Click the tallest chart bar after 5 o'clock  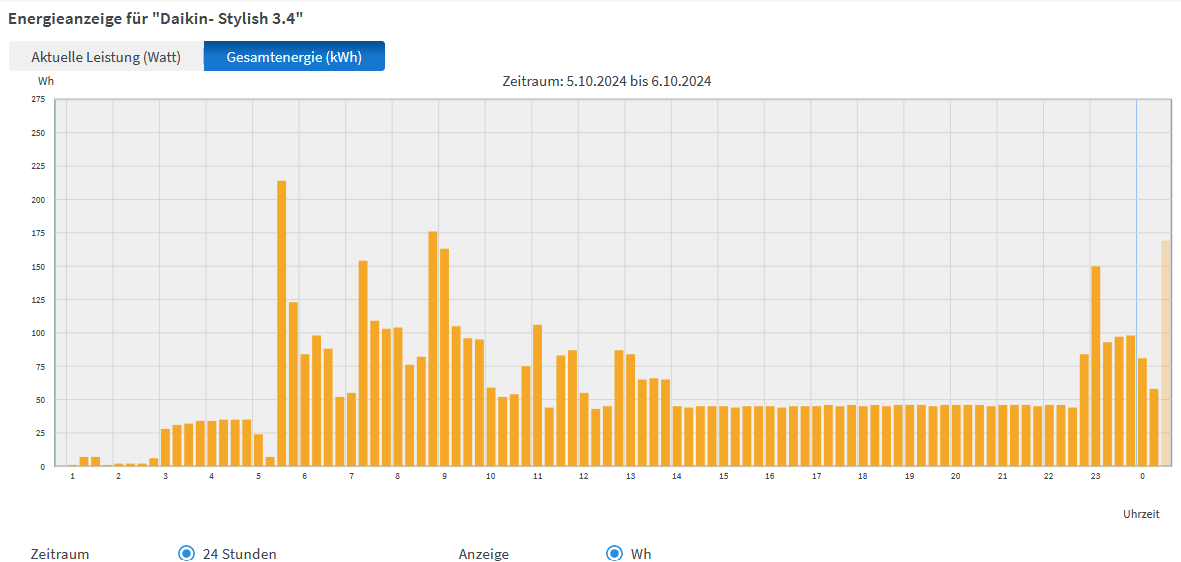(282, 323)
